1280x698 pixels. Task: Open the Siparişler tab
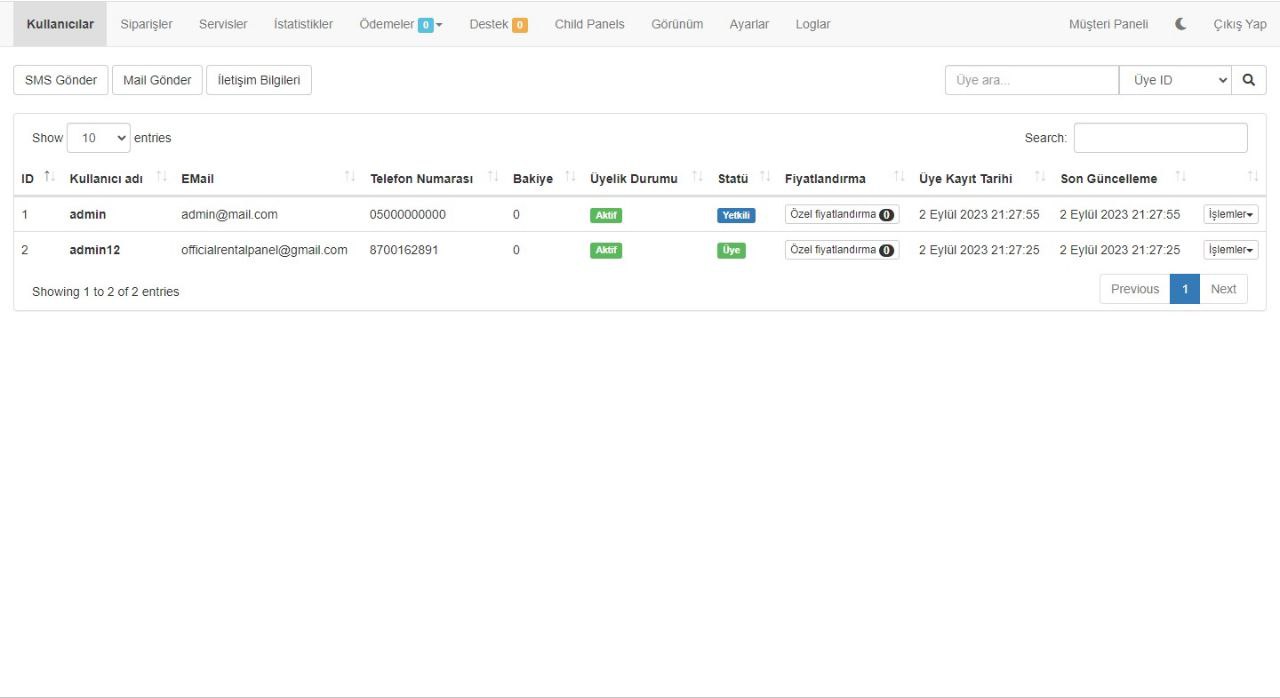(146, 24)
